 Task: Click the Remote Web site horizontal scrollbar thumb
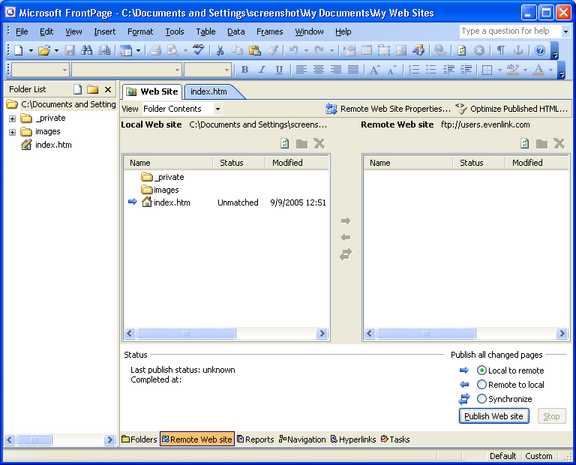coord(427,334)
